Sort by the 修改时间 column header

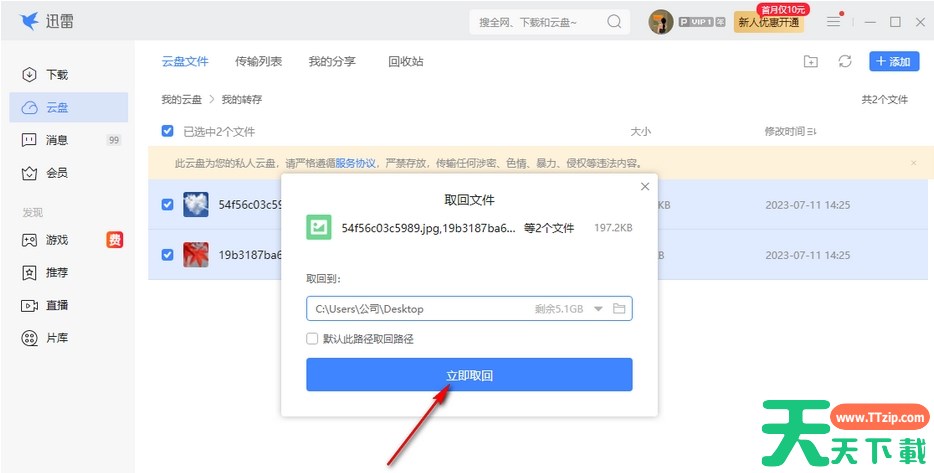784,132
